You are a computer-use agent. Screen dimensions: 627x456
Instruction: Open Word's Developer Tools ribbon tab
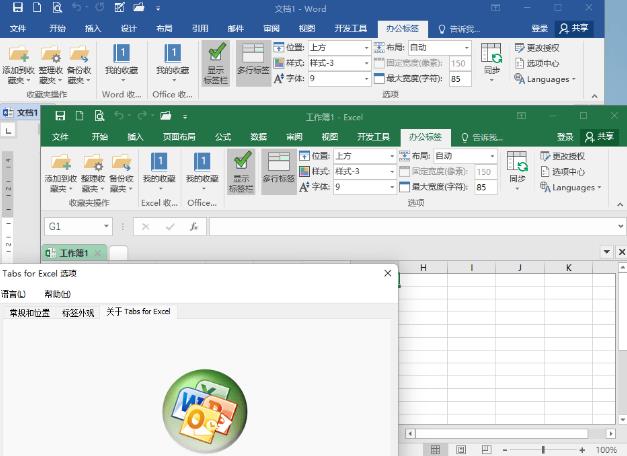coord(351,28)
